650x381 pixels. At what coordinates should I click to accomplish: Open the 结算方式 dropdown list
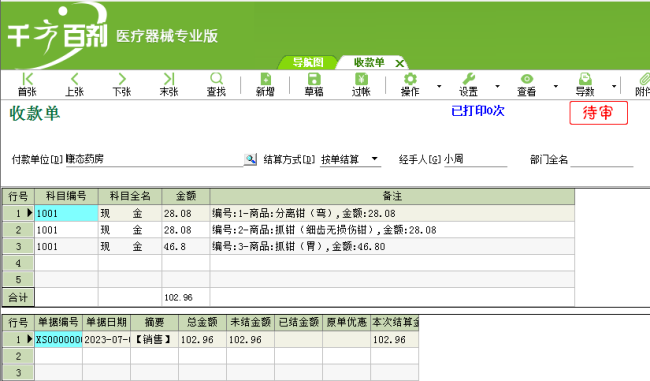point(375,159)
